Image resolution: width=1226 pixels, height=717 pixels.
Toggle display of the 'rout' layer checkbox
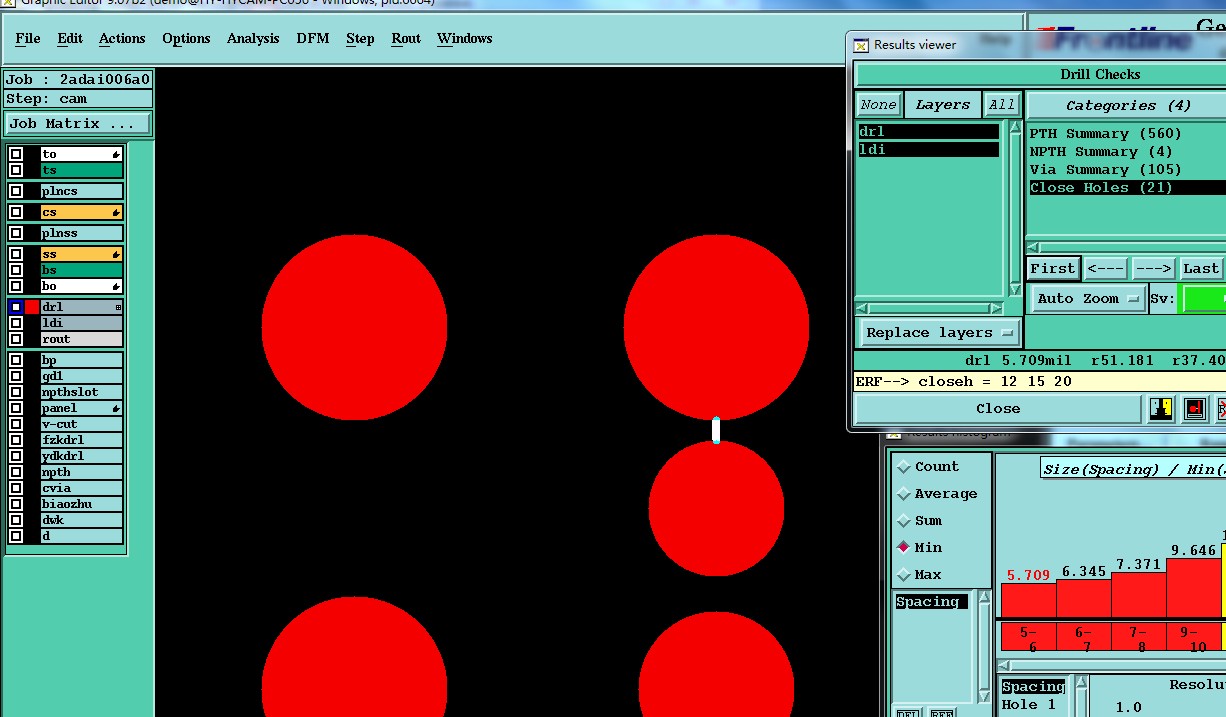(x=16, y=339)
